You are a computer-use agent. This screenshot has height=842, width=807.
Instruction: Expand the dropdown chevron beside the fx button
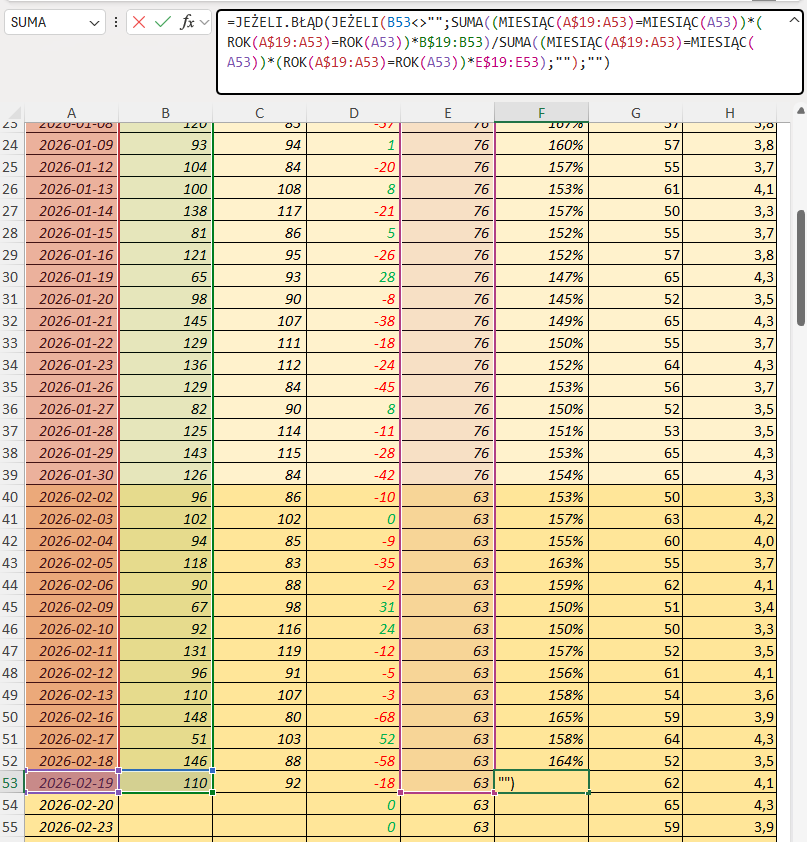204,23
